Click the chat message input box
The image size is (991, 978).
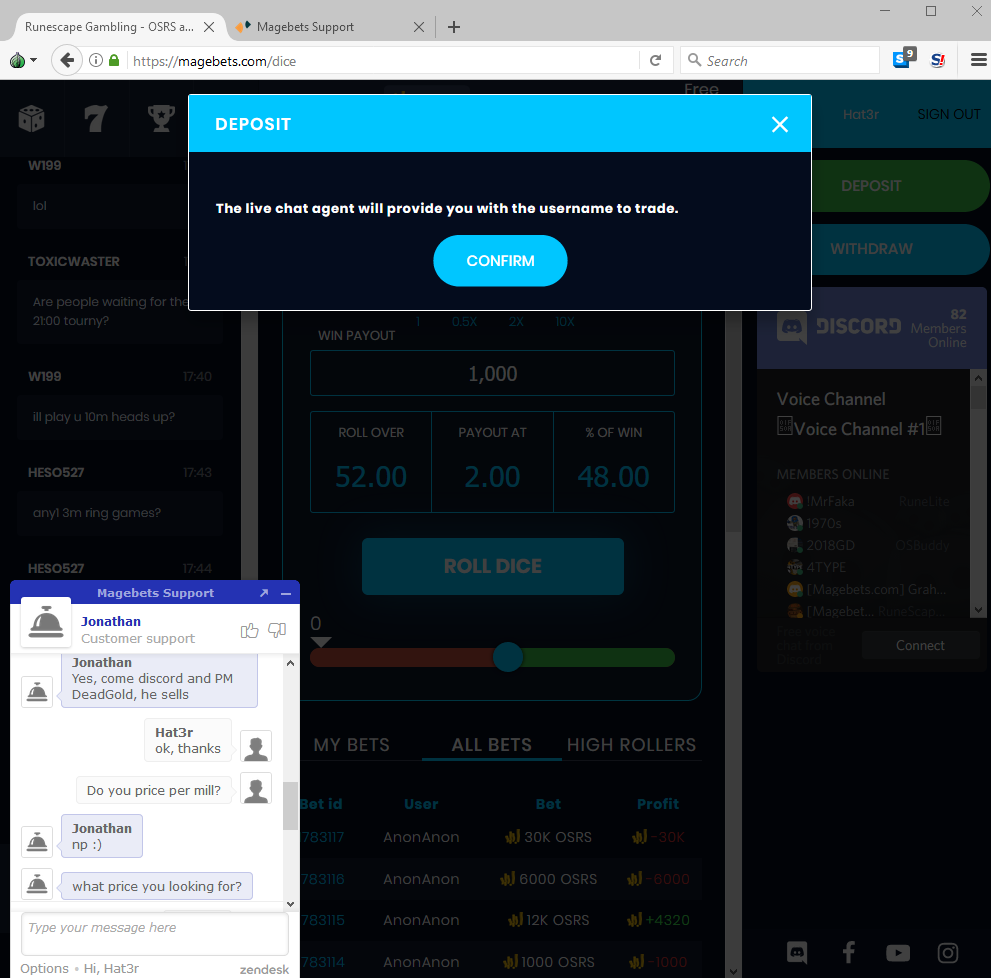[155, 934]
